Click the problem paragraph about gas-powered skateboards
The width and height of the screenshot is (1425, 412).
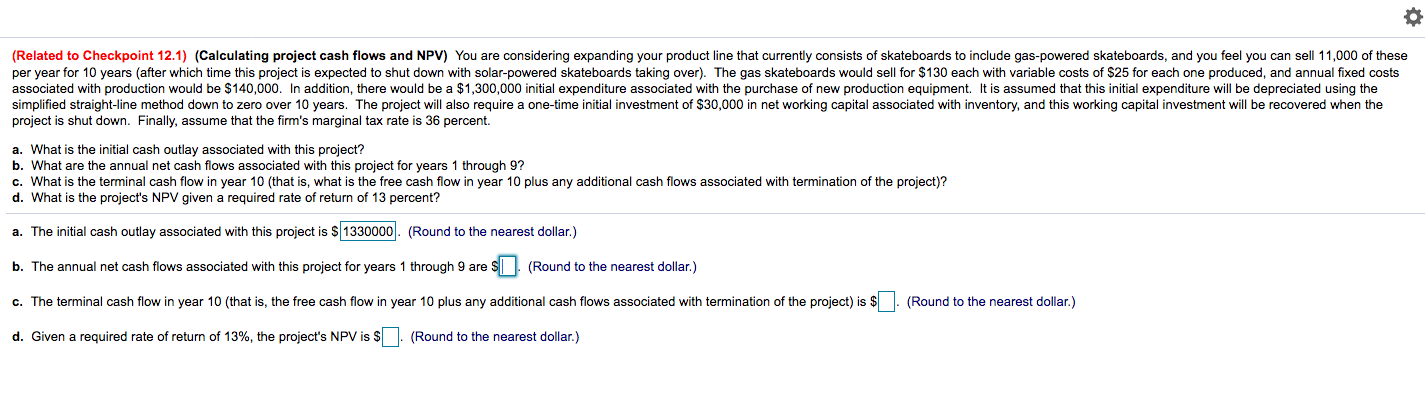710,88
